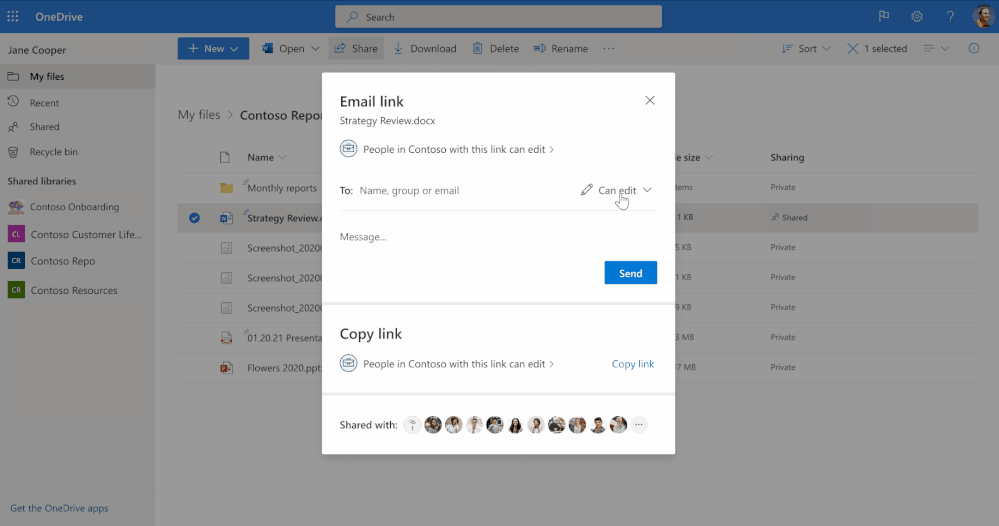Clear selection with 1 selected X
Image resolution: width=999 pixels, height=526 pixels.
pyautogui.click(x=852, y=48)
